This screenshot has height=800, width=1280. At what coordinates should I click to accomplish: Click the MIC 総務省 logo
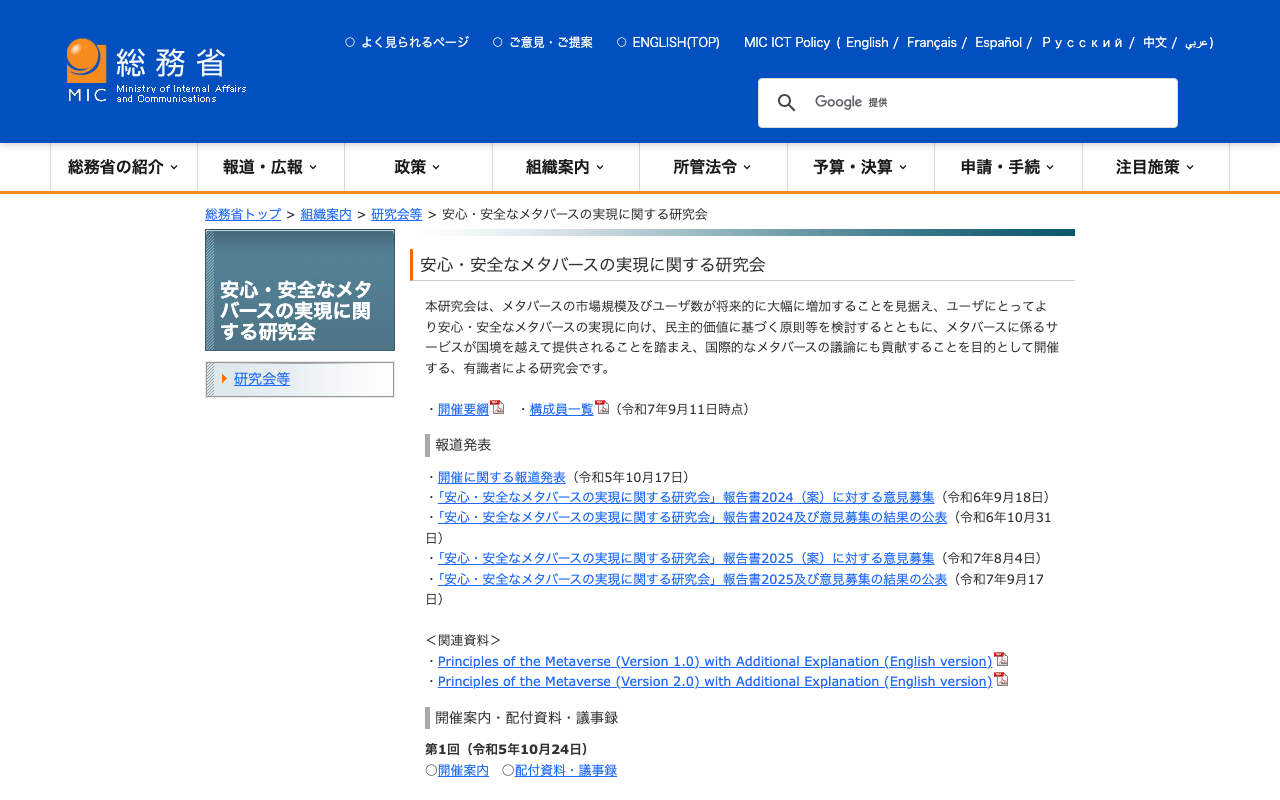point(157,71)
